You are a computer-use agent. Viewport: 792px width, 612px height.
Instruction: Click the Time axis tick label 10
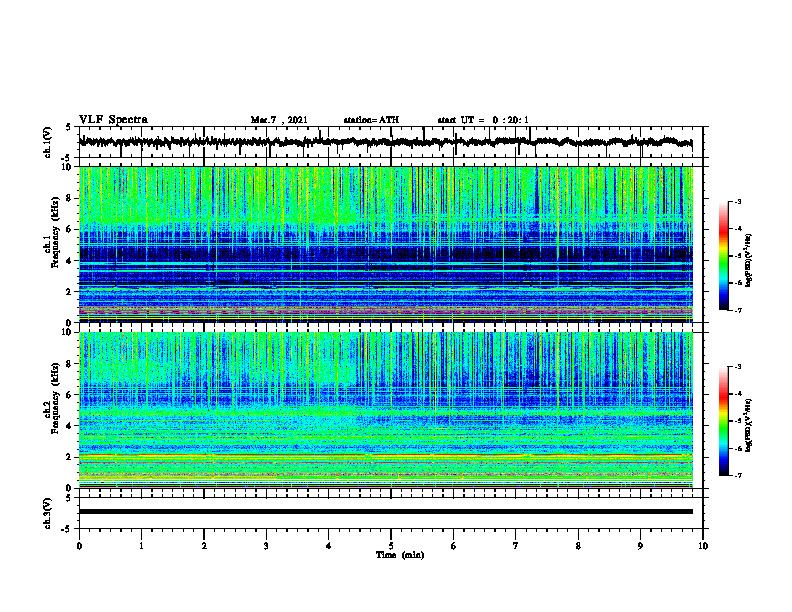click(x=703, y=546)
